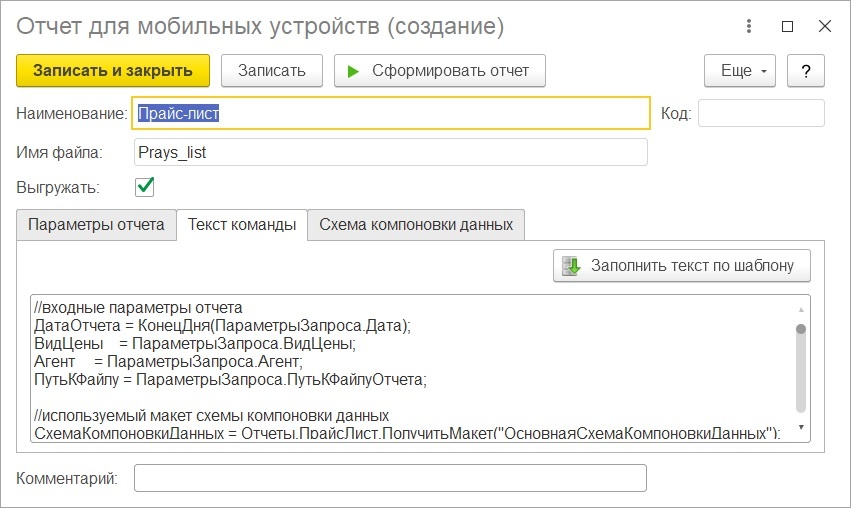Click the green play icon on Сформировать отчет
The width and height of the screenshot is (851, 508).
[353, 71]
